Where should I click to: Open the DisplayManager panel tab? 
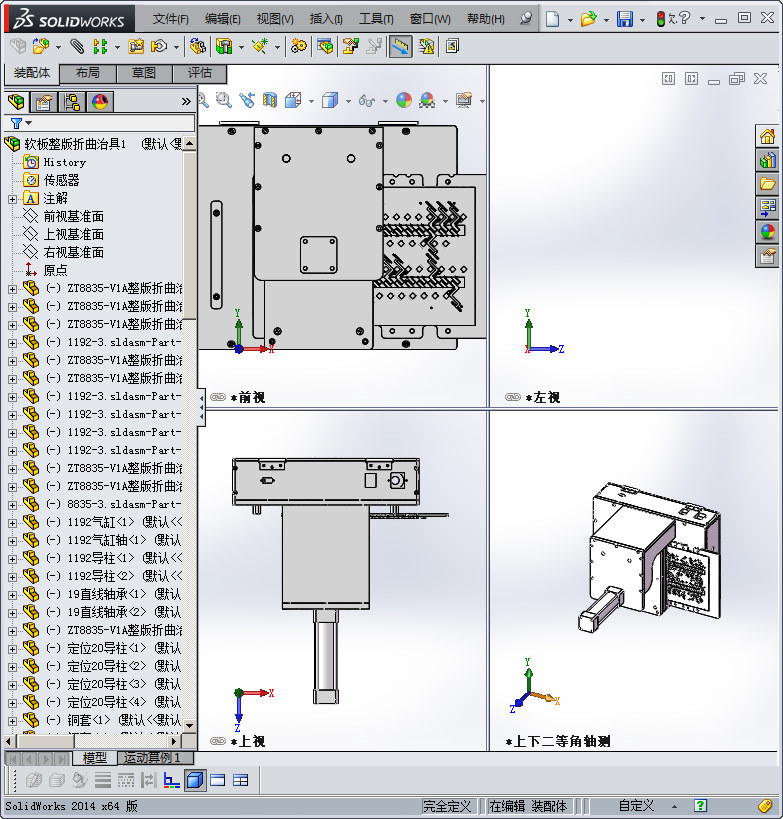(x=100, y=101)
